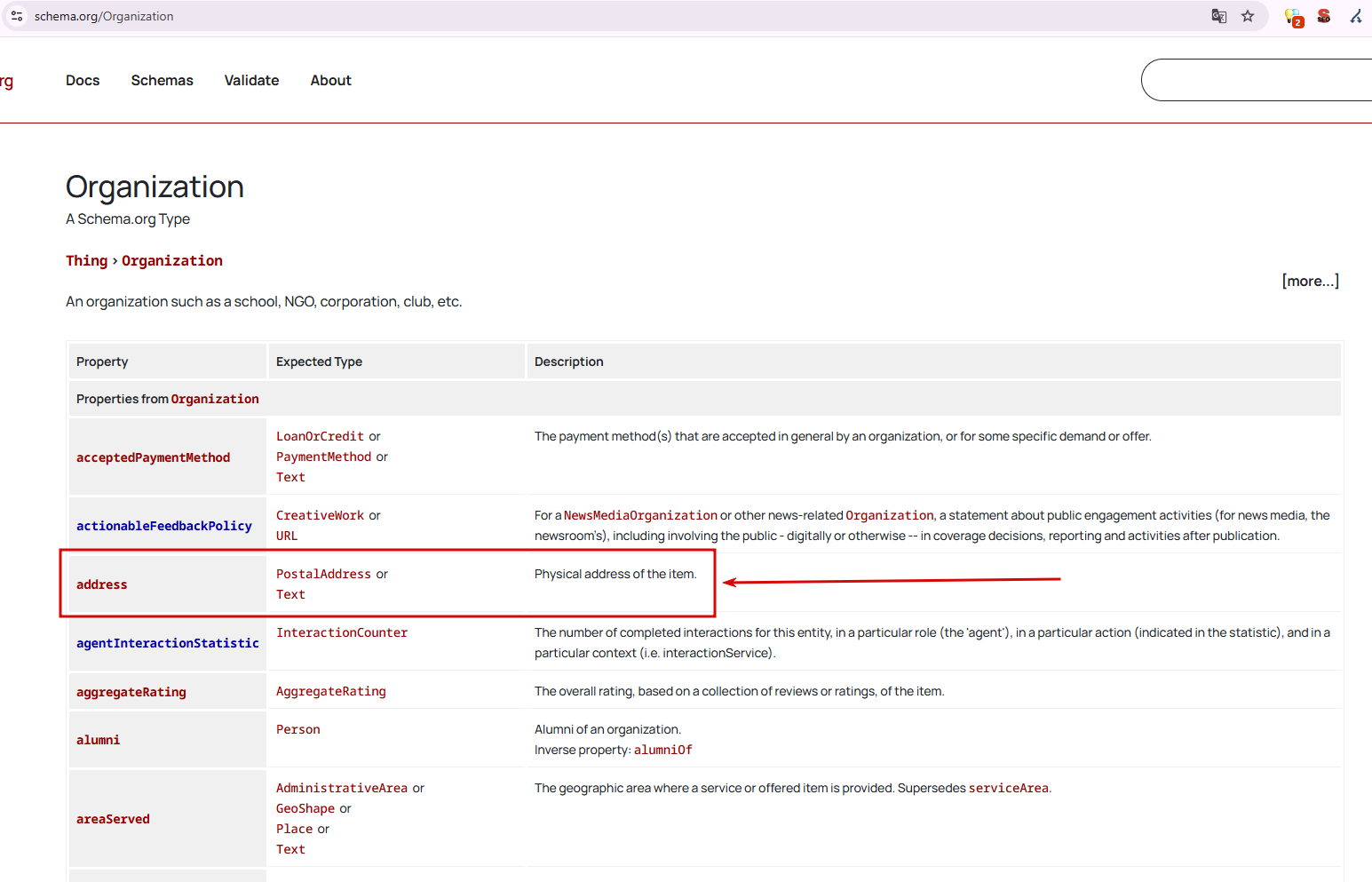Click Text type in acceptedPaymentMethod row
Viewport: 1372px width, 882px height.
[290, 477]
